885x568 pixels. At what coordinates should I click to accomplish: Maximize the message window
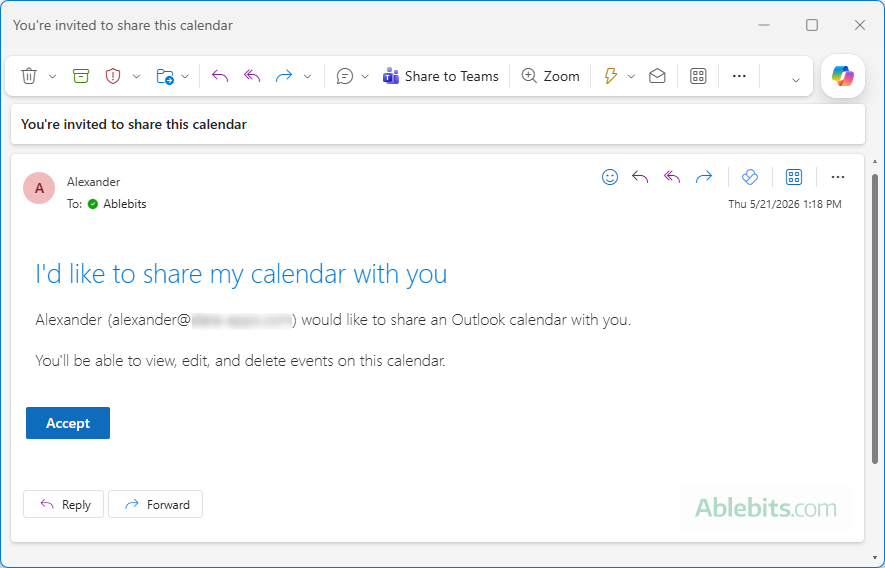point(812,25)
